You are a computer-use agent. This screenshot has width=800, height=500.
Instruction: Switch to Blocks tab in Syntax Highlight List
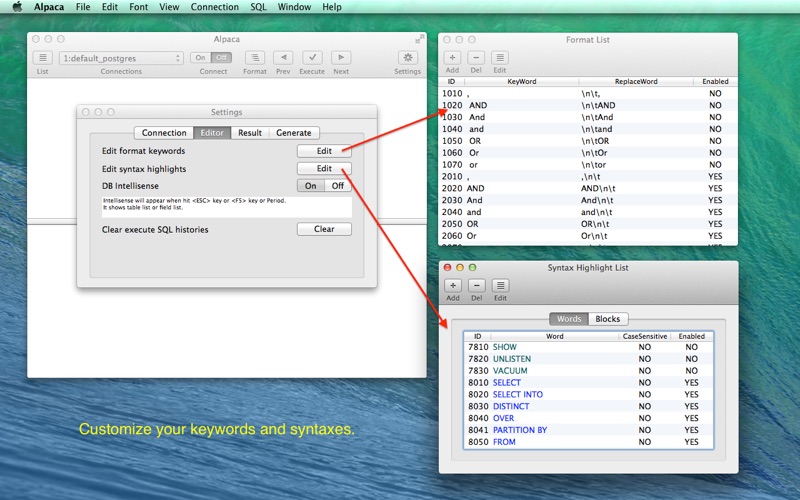coord(608,319)
